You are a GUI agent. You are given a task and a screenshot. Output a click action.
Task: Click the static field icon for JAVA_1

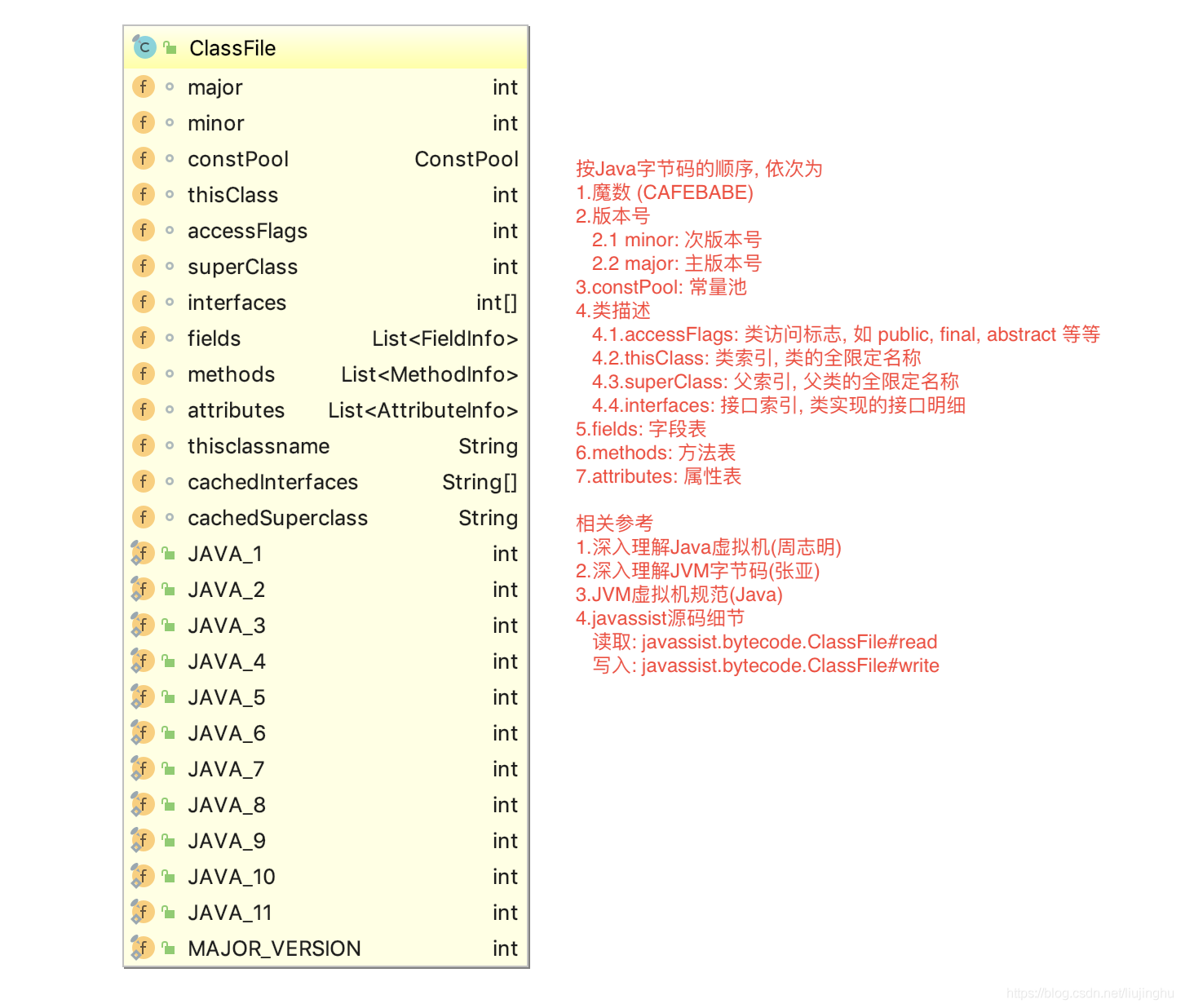click(x=143, y=553)
